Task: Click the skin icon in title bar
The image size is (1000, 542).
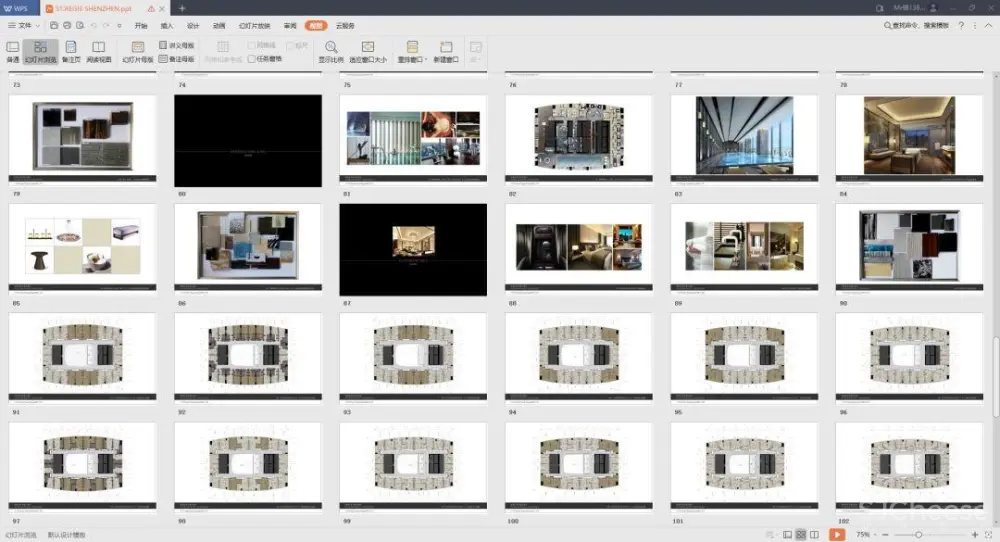Action: 879,8
